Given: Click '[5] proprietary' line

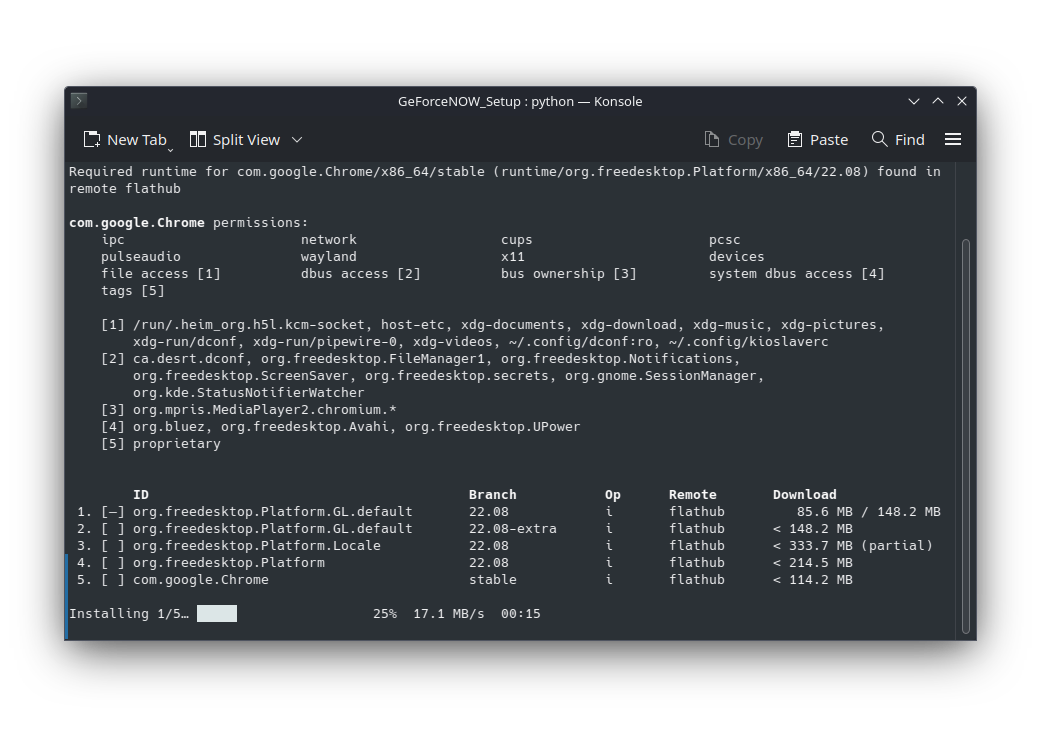Looking at the screenshot, I should click(161, 444).
